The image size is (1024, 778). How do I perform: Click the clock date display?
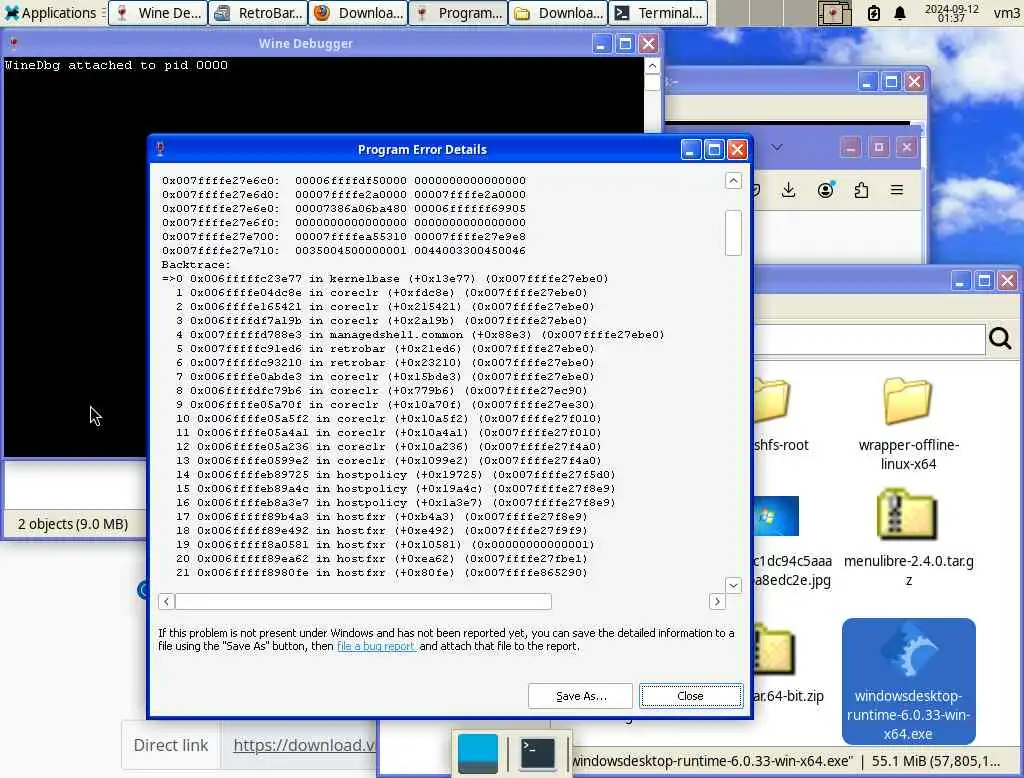coord(951,13)
